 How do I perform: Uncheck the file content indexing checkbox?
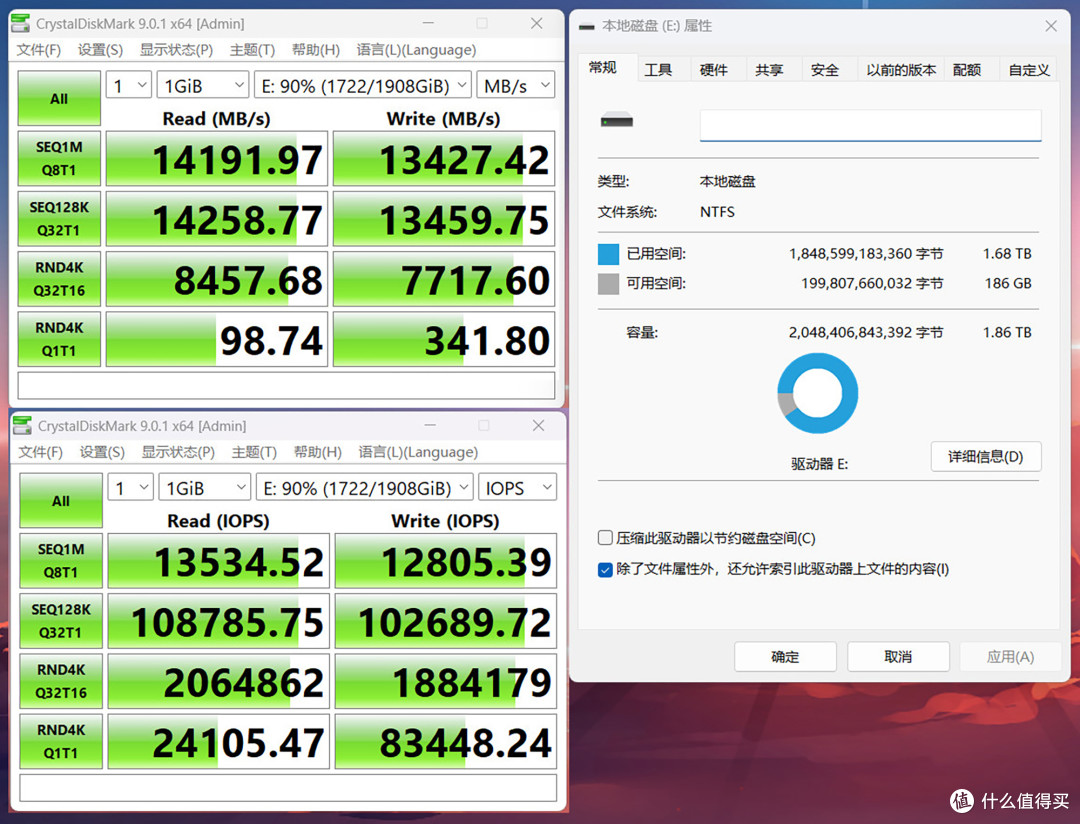(605, 570)
